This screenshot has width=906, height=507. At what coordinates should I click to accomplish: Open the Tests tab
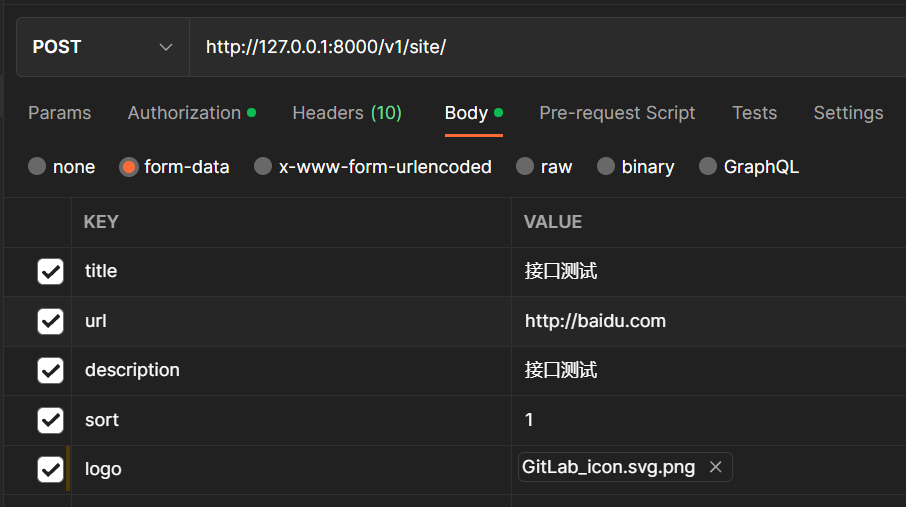(755, 113)
